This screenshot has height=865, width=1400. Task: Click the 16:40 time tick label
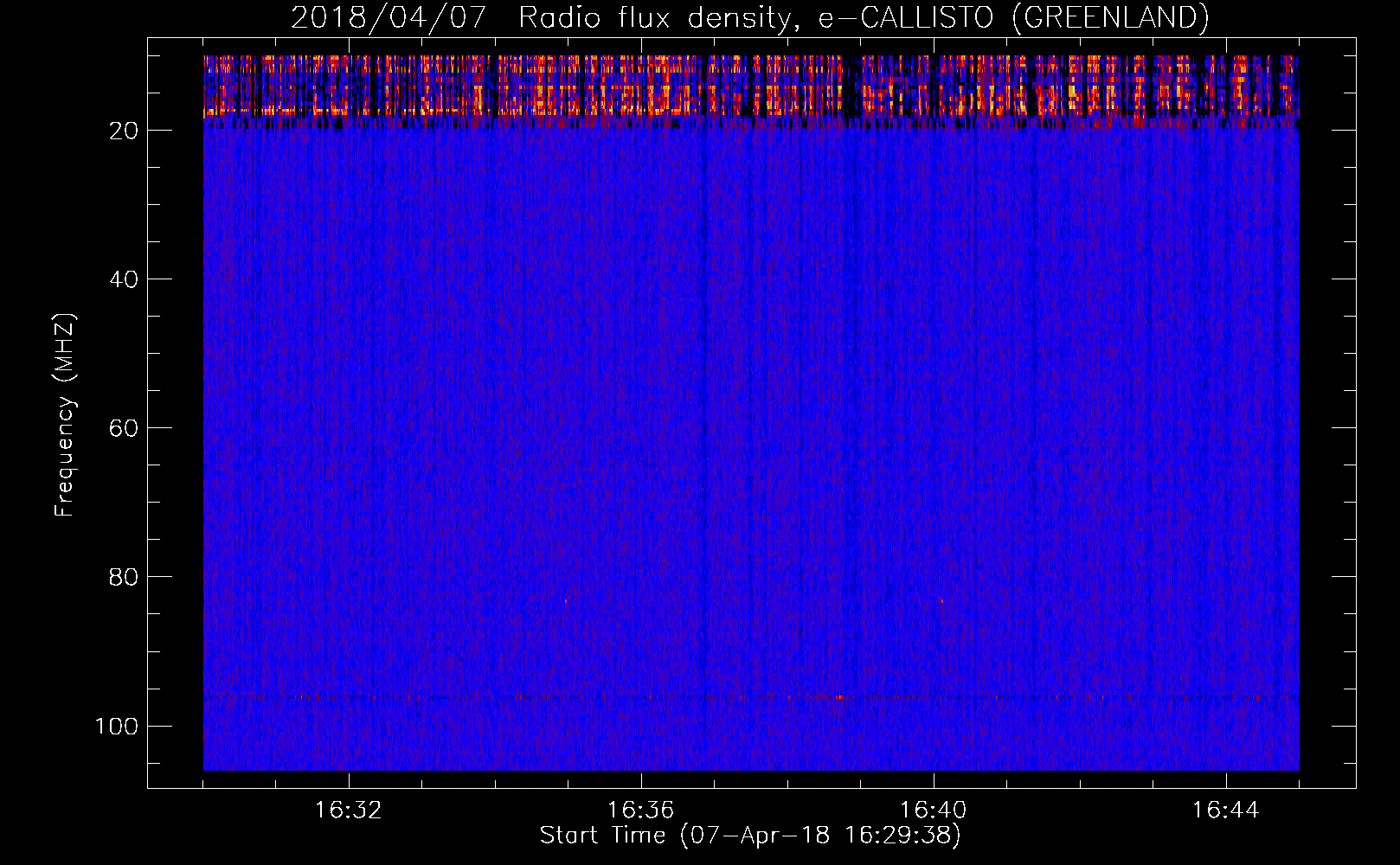pos(933,811)
